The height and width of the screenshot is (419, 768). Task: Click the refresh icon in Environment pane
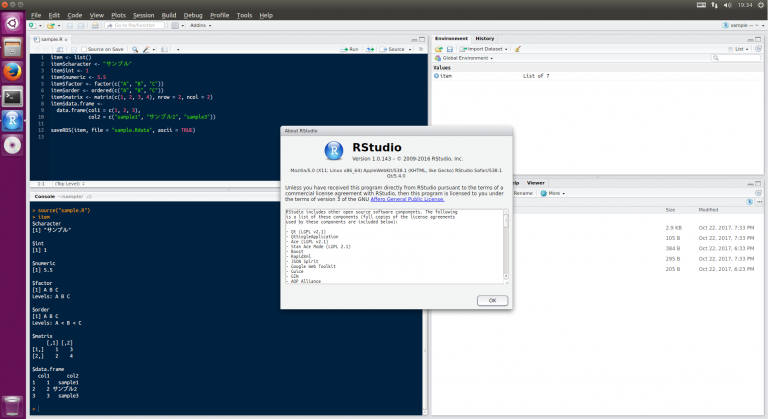758,49
